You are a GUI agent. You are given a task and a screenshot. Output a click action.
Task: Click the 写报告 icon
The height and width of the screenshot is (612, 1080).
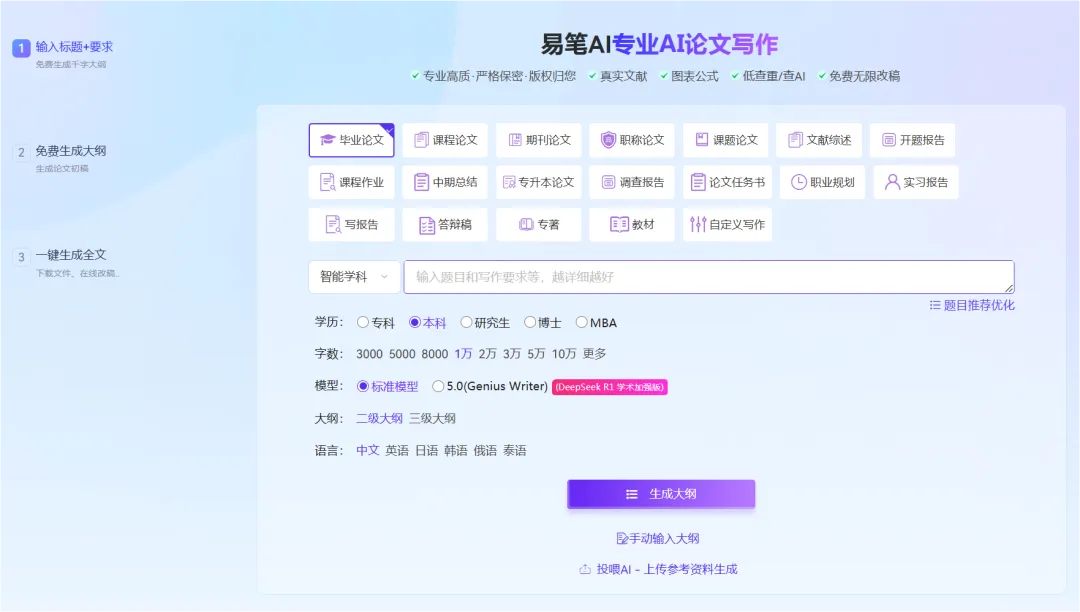coord(333,224)
